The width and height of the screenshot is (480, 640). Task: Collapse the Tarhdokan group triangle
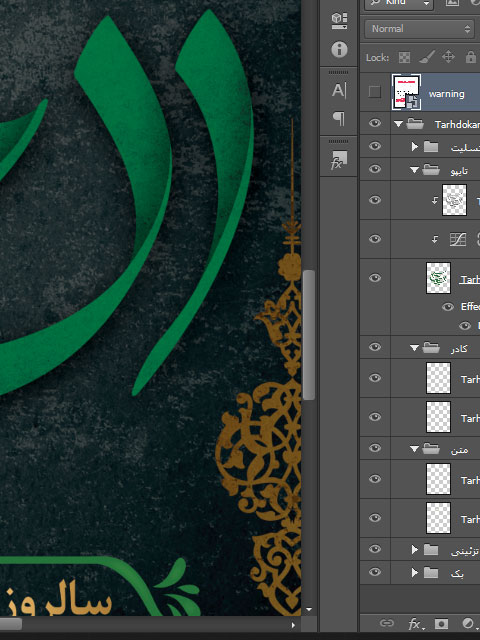(x=398, y=124)
